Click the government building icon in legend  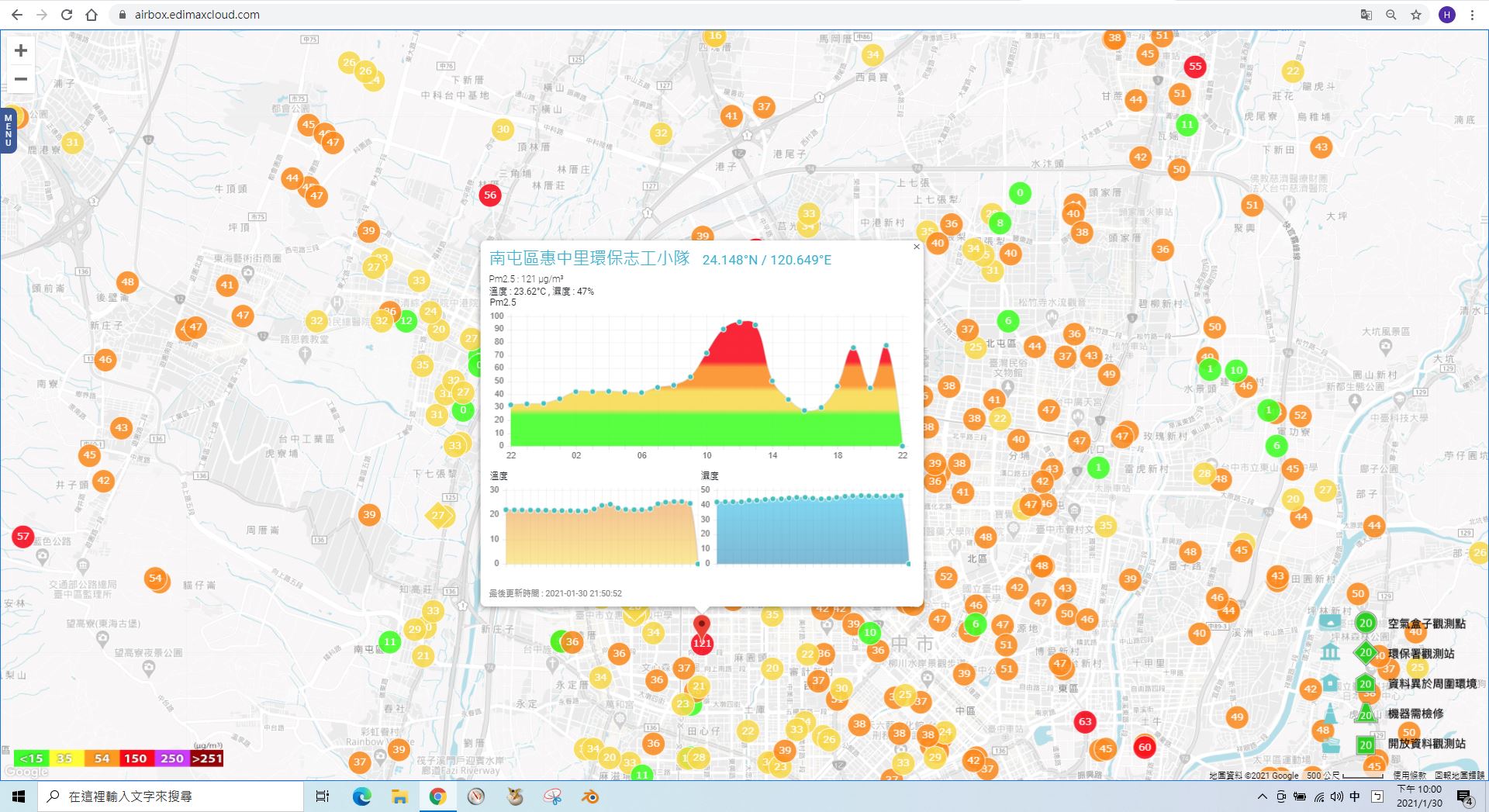pos(1330,651)
